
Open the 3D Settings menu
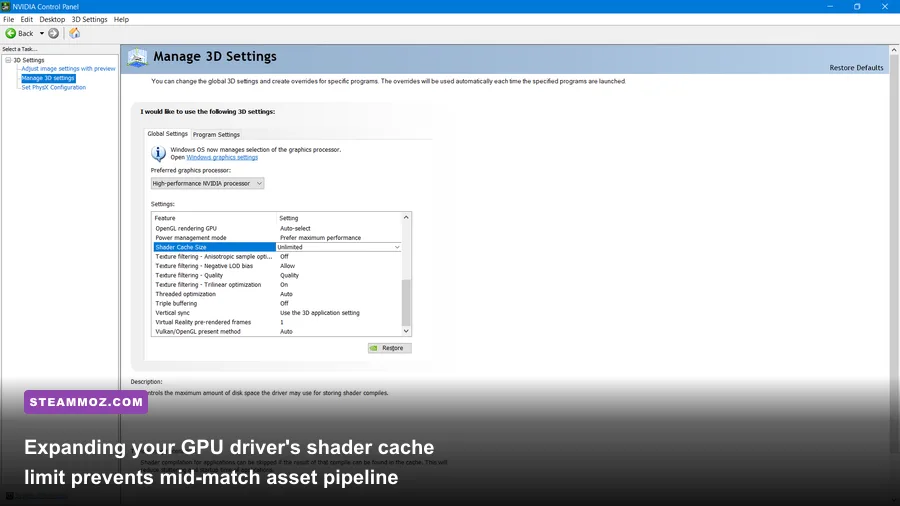[x=90, y=20]
